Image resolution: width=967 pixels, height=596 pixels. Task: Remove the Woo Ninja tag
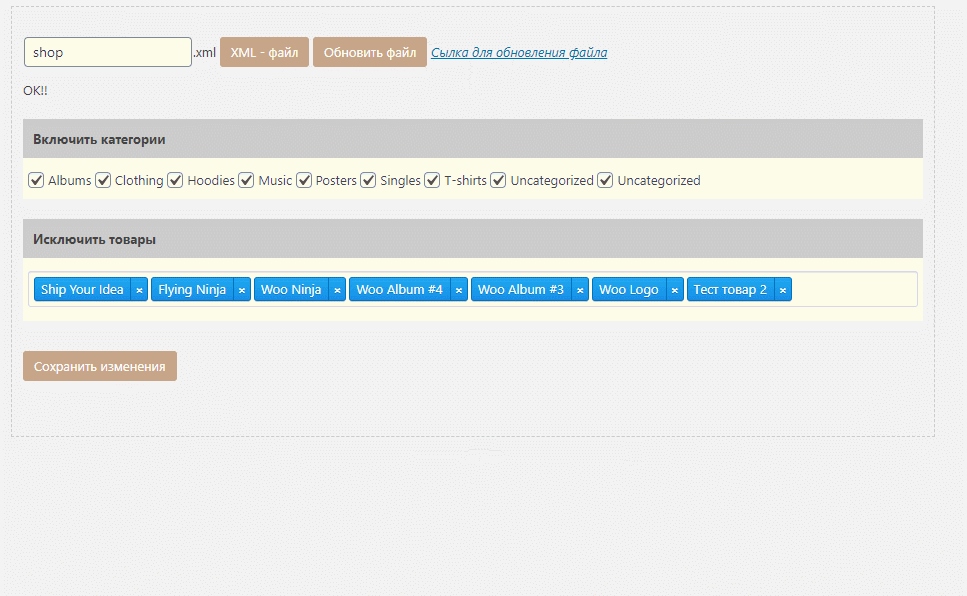coord(337,290)
